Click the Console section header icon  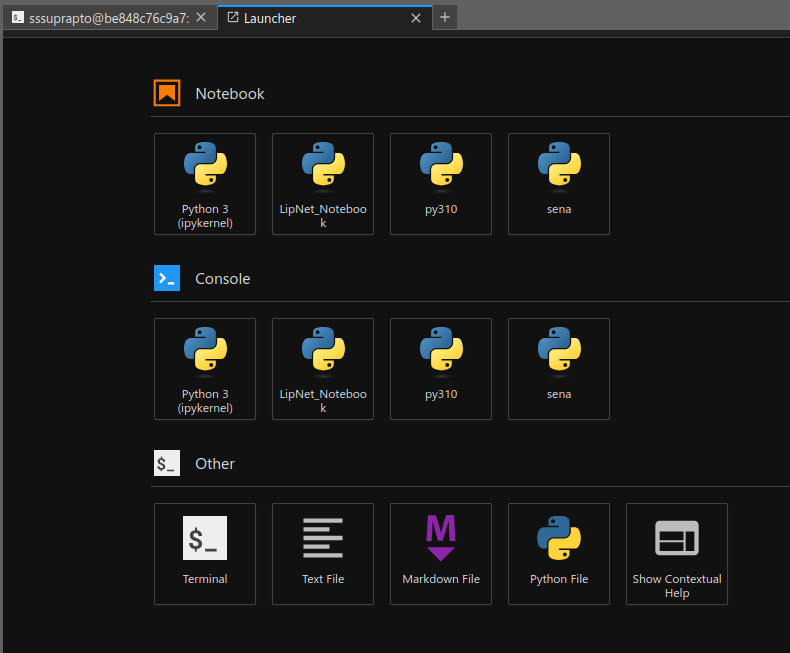[167, 278]
